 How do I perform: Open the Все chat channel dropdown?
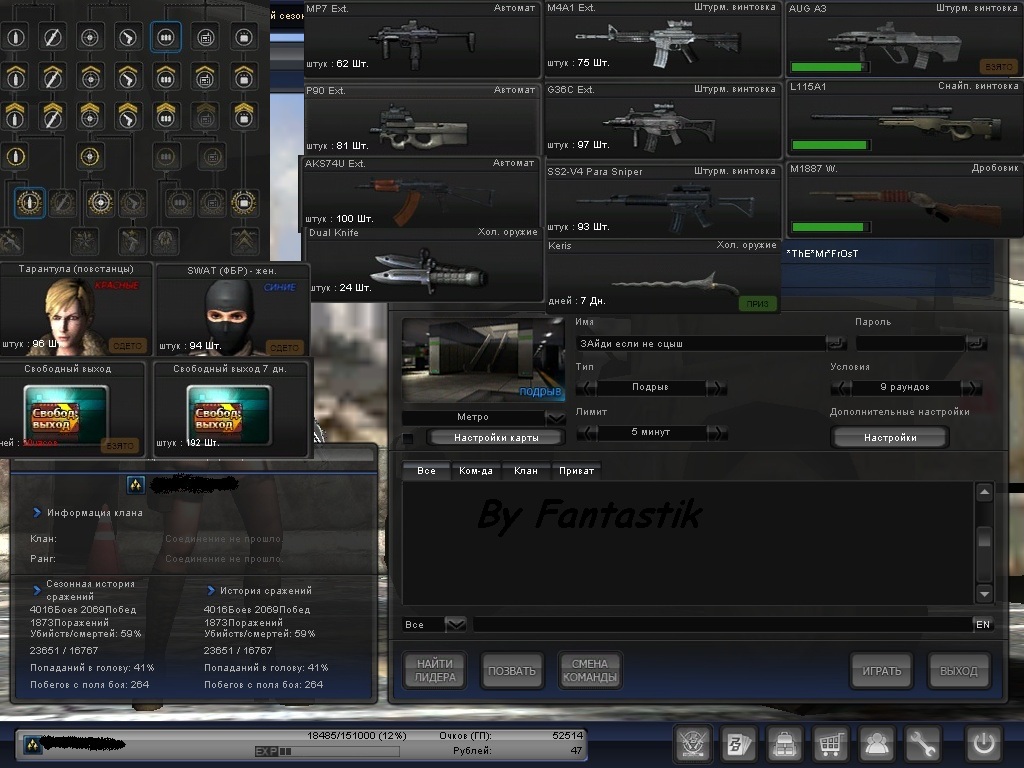(x=455, y=624)
